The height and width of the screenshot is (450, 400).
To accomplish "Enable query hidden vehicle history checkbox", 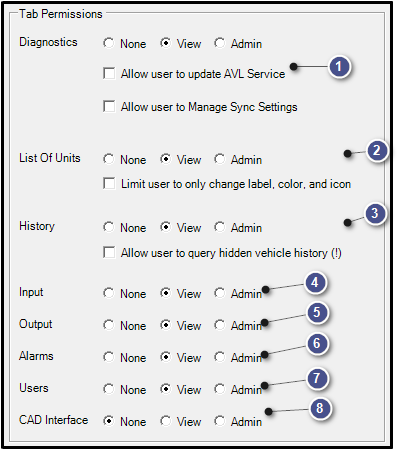I will click(x=109, y=253).
